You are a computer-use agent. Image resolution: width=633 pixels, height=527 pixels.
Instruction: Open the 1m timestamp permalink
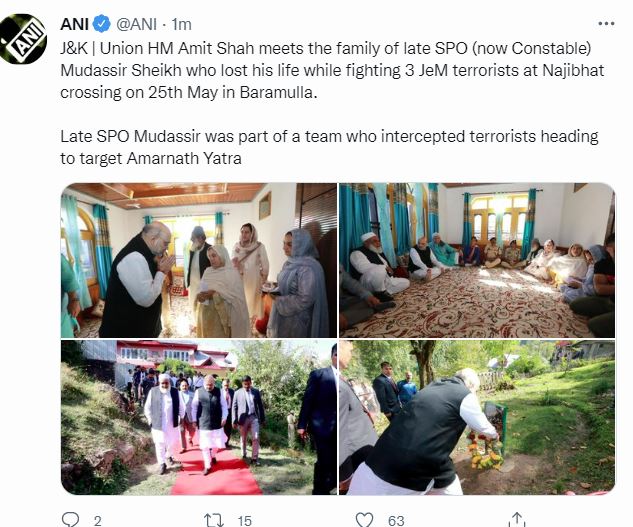click(181, 25)
